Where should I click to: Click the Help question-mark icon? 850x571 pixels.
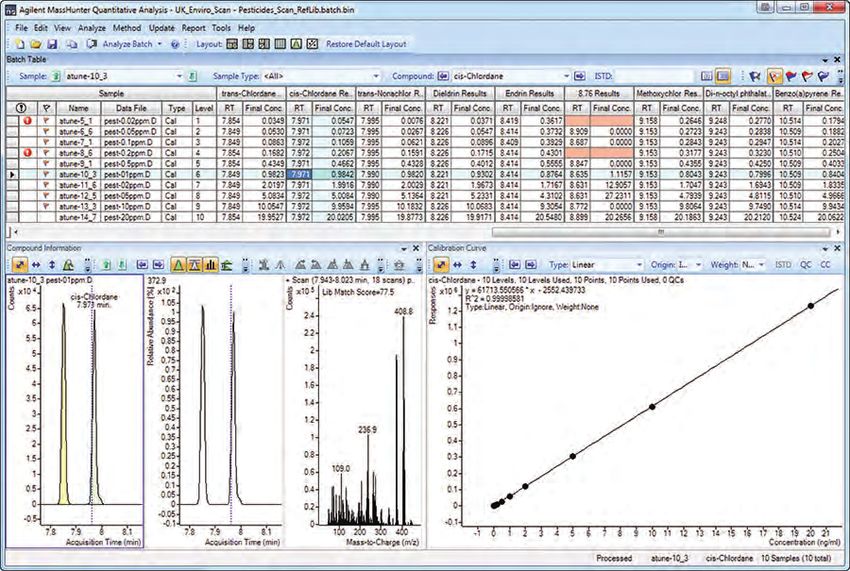(175, 44)
